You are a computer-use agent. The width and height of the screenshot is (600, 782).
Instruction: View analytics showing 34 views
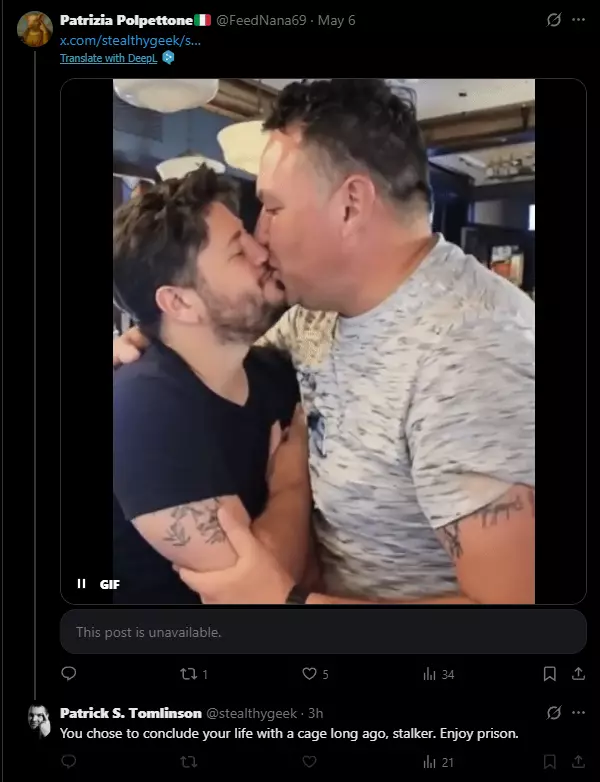(x=439, y=674)
